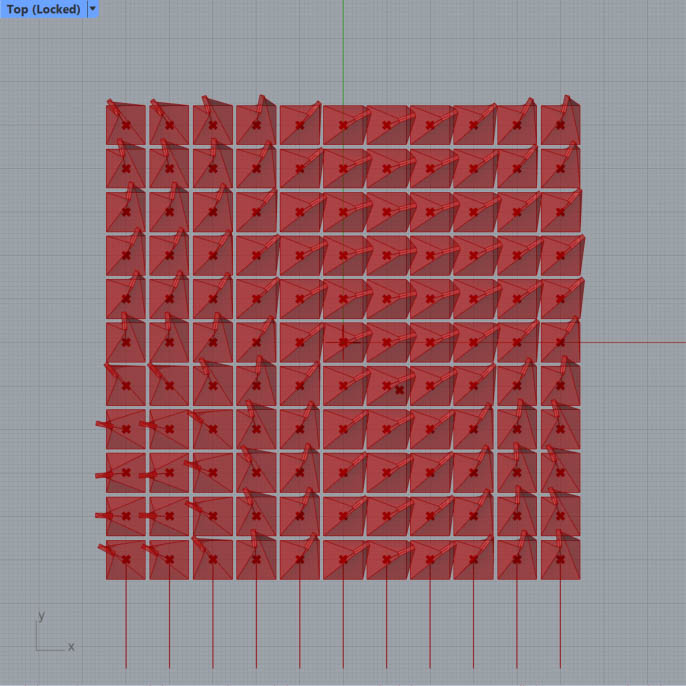Select the arrow protruding above the top-left panel
686x686 pixels.
click(111, 102)
